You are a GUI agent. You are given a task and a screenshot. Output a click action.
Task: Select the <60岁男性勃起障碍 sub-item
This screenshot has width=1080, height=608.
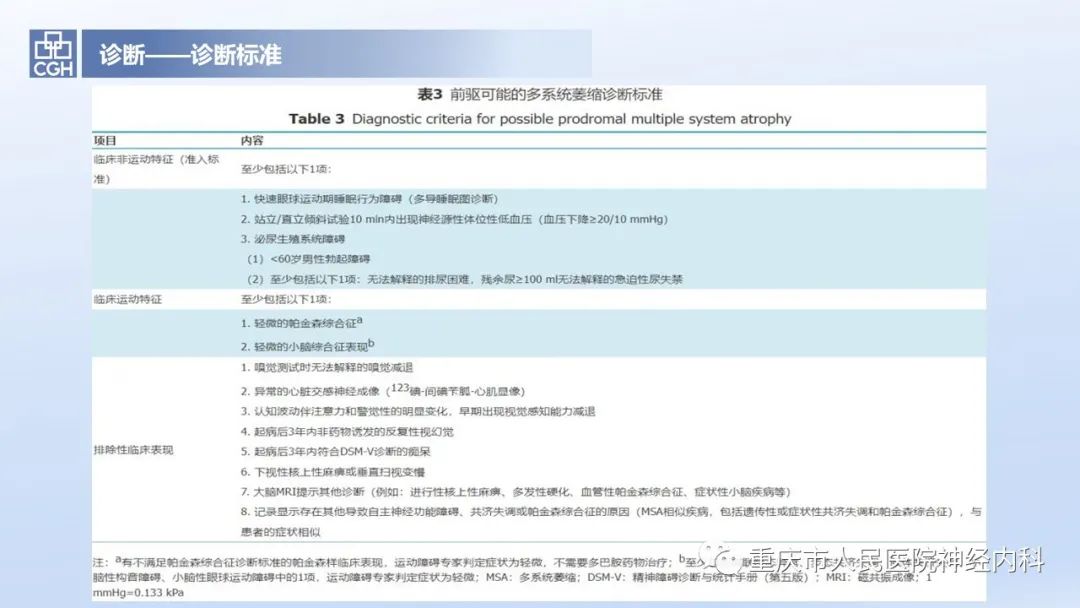[x=308, y=259]
